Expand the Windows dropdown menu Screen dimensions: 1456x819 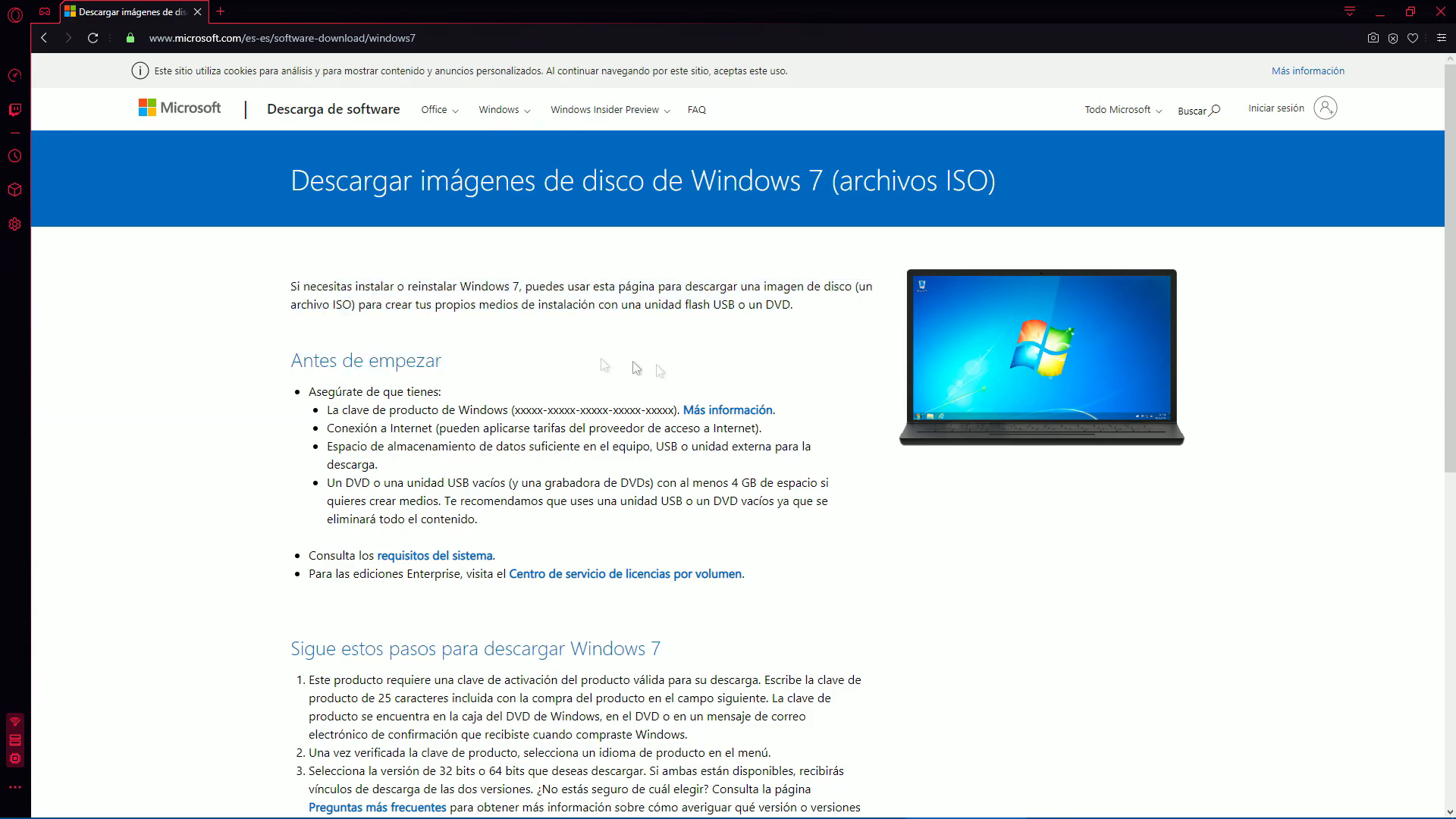click(x=504, y=110)
